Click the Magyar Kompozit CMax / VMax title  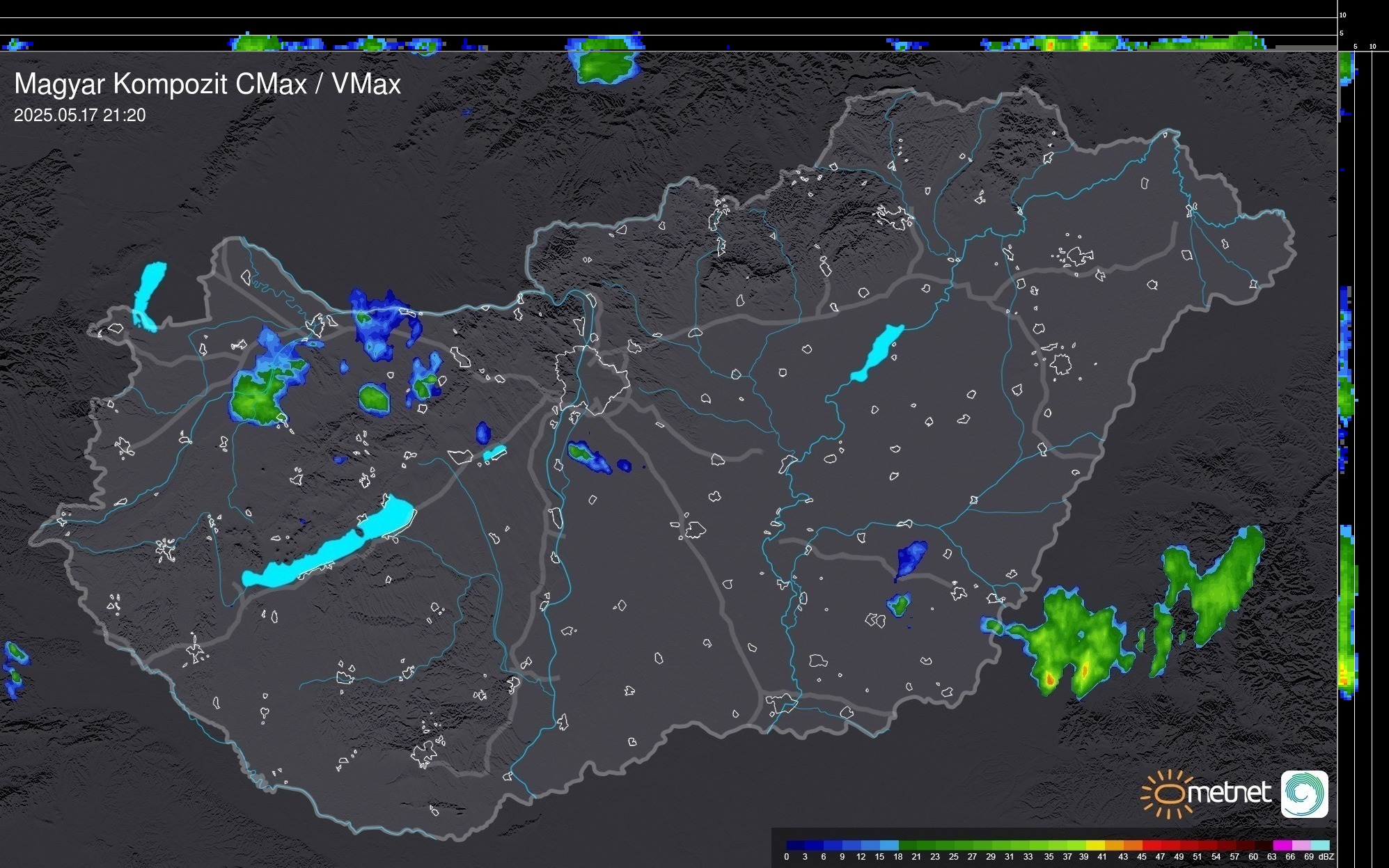[207, 84]
